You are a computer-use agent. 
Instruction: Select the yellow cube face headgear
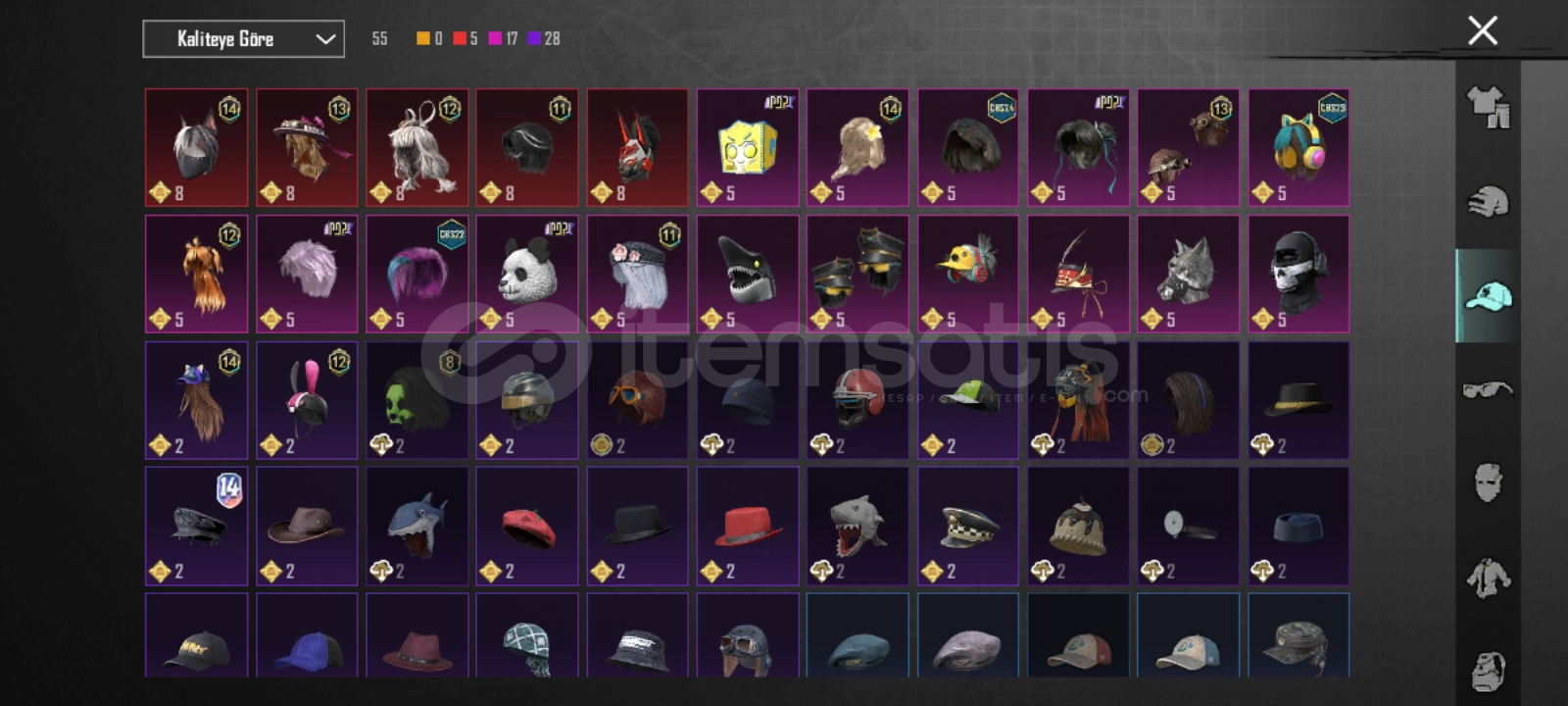pyautogui.click(x=748, y=148)
